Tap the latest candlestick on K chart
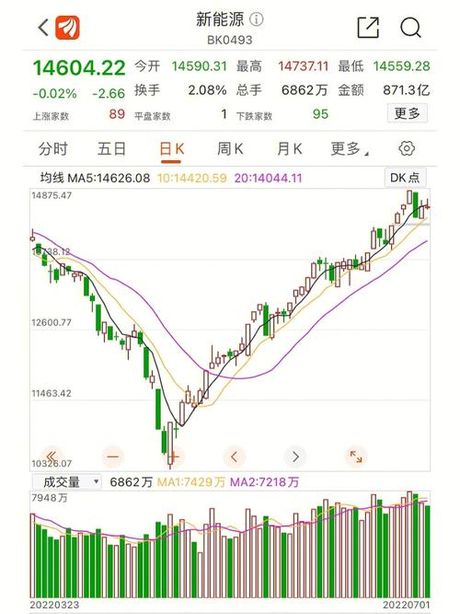Screen dimensions: 460x614 pos(428,204)
